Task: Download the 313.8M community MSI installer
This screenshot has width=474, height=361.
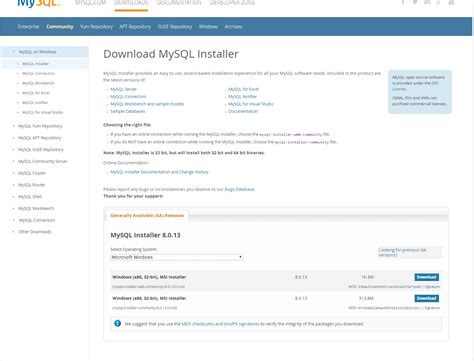Action: [x=427, y=298]
